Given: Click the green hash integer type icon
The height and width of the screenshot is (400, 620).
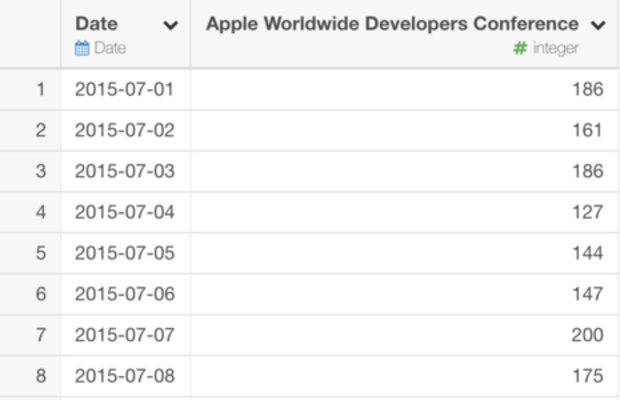Looking at the screenshot, I should [519, 48].
